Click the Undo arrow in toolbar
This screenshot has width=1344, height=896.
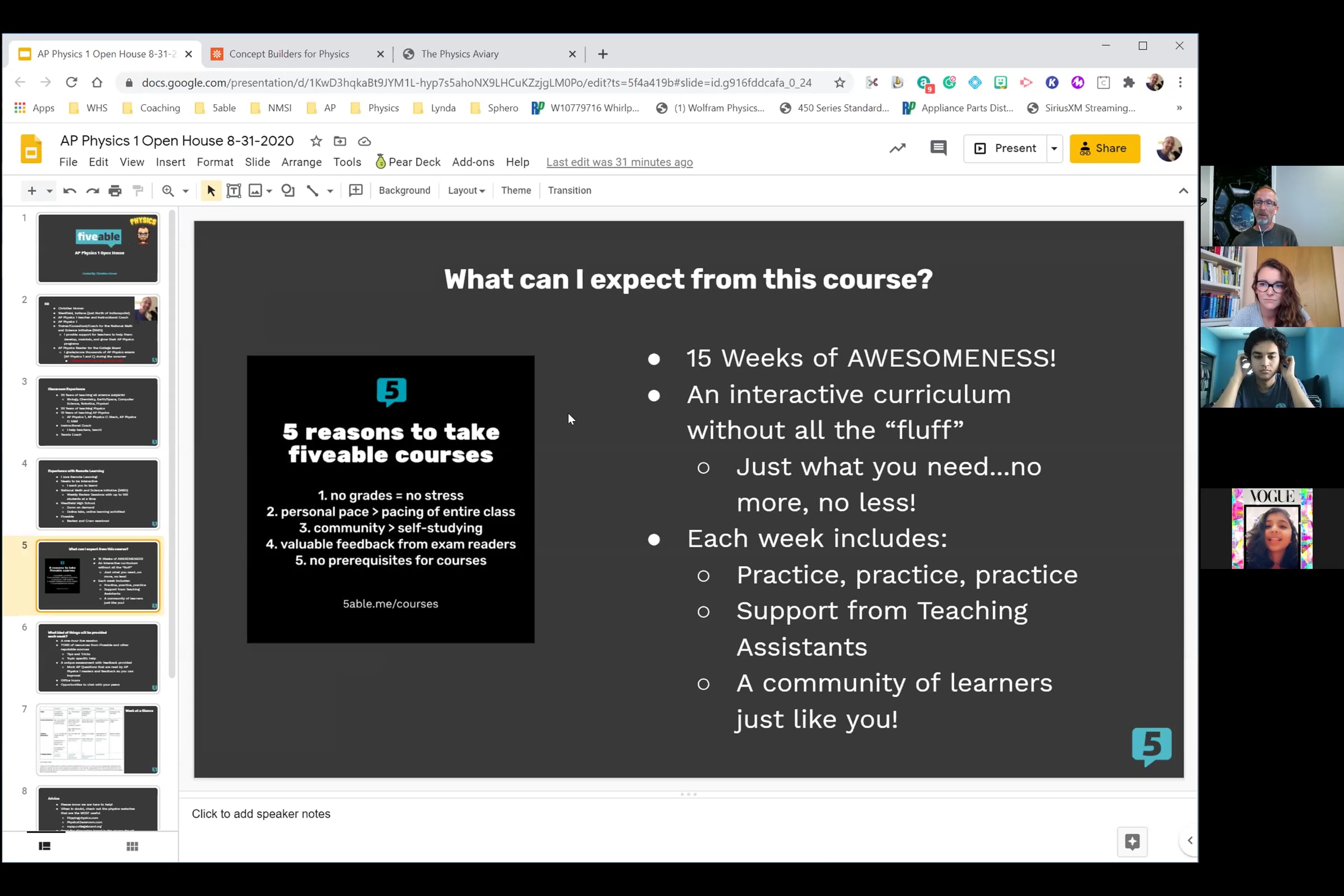pyautogui.click(x=69, y=191)
